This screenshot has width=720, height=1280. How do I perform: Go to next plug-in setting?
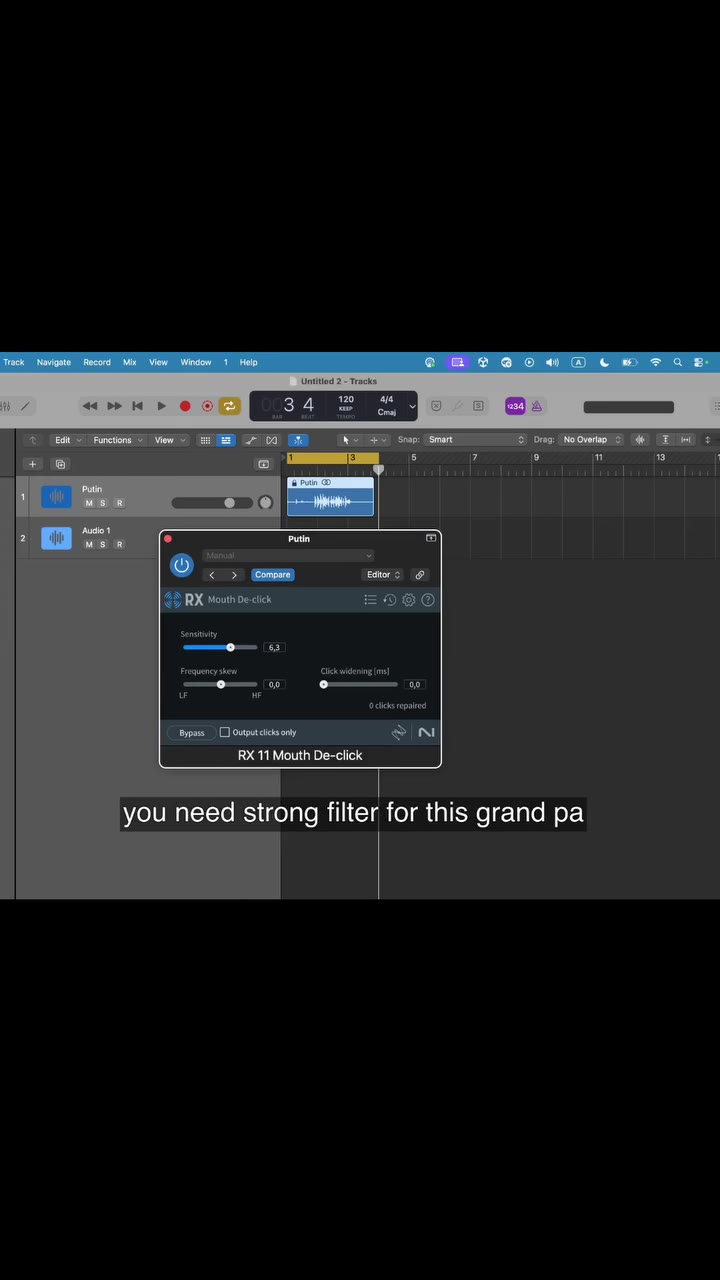click(234, 575)
